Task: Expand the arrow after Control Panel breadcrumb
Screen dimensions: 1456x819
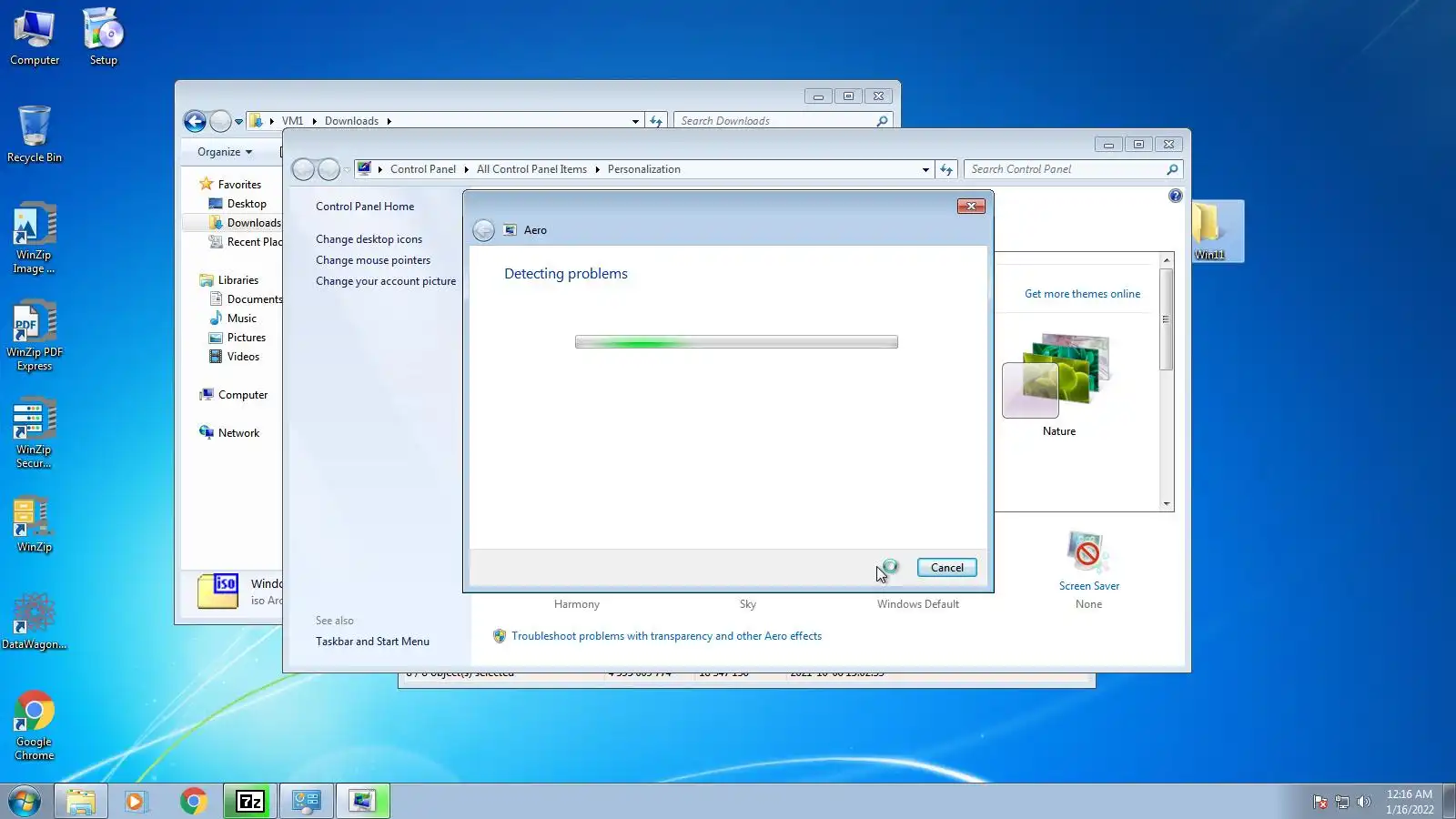Action: (x=466, y=169)
